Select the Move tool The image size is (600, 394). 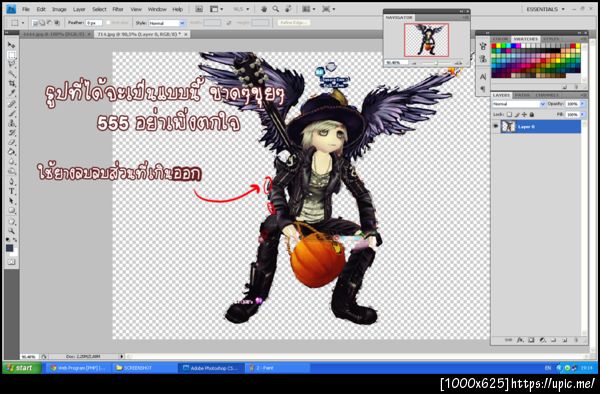(x=11, y=45)
